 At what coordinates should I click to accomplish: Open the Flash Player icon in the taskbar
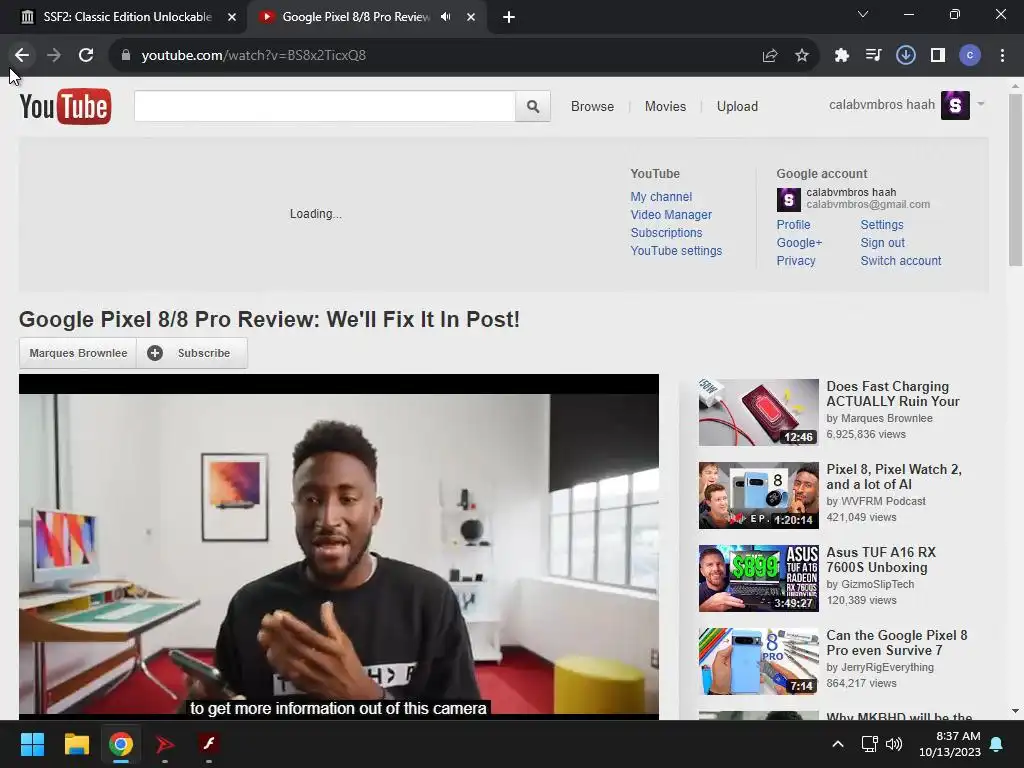[x=209, y=744]
